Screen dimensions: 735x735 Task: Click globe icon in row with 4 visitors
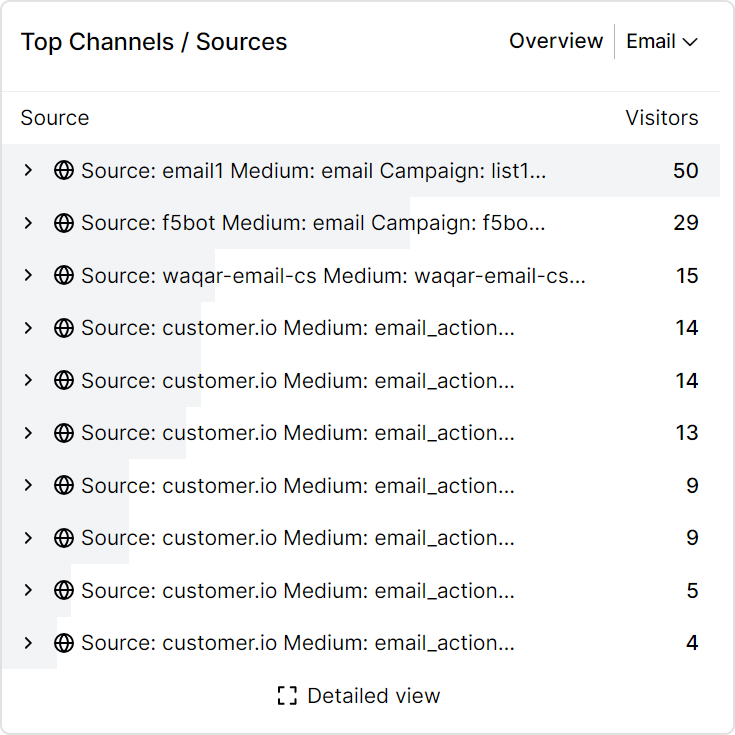pyautogui.click(x=64, y=643)
